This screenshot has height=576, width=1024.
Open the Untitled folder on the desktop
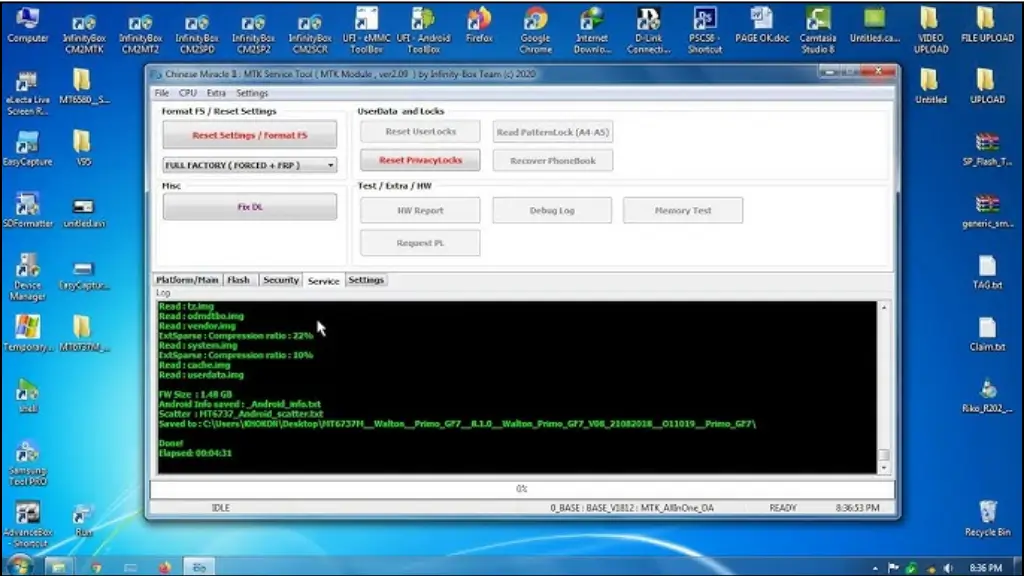931,87
